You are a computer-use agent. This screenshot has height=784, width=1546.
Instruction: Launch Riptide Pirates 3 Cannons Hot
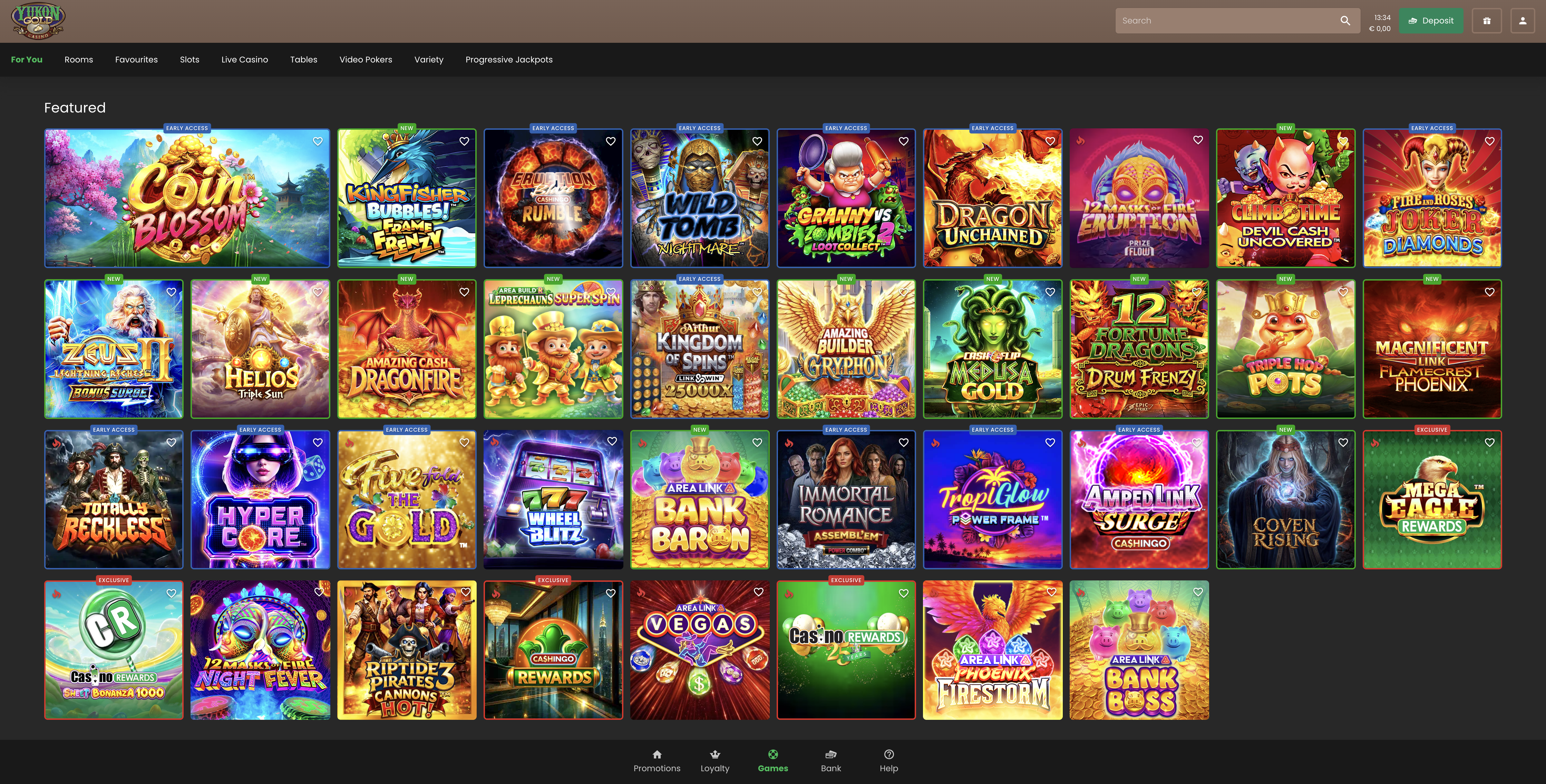pyautogui.click(x=406, y=650)
